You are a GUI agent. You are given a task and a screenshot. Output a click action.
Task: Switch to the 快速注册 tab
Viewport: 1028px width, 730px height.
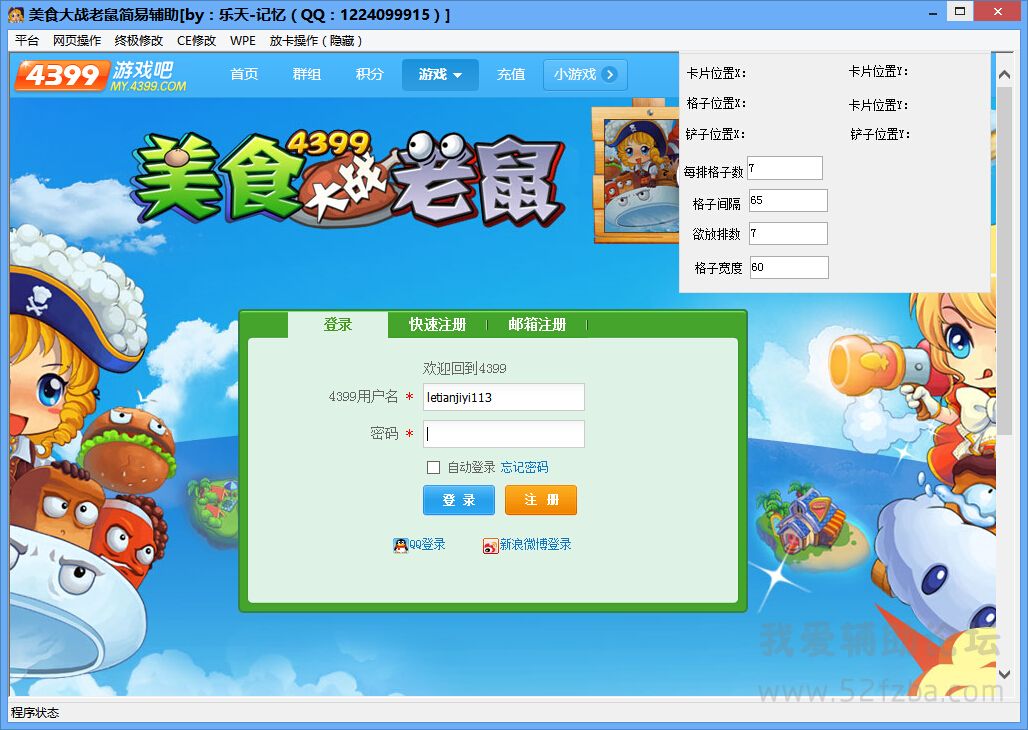click(437, 324)
